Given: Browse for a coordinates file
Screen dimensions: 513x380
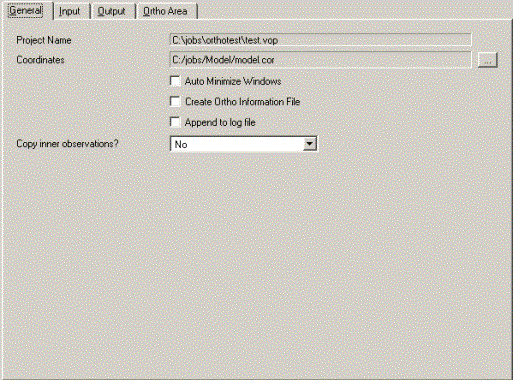Looking at the screenshot, I should (x=487, y=60).
